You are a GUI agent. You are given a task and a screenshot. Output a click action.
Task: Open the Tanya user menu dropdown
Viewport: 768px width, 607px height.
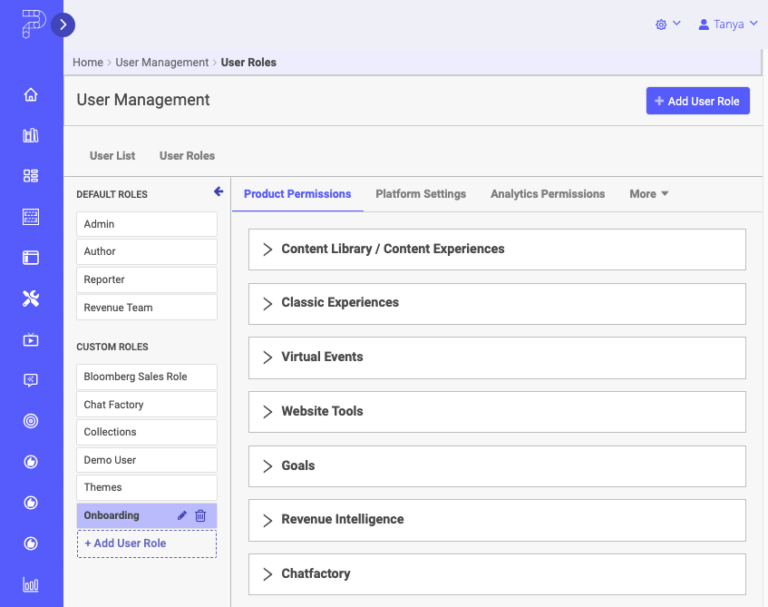coord(728,24)
